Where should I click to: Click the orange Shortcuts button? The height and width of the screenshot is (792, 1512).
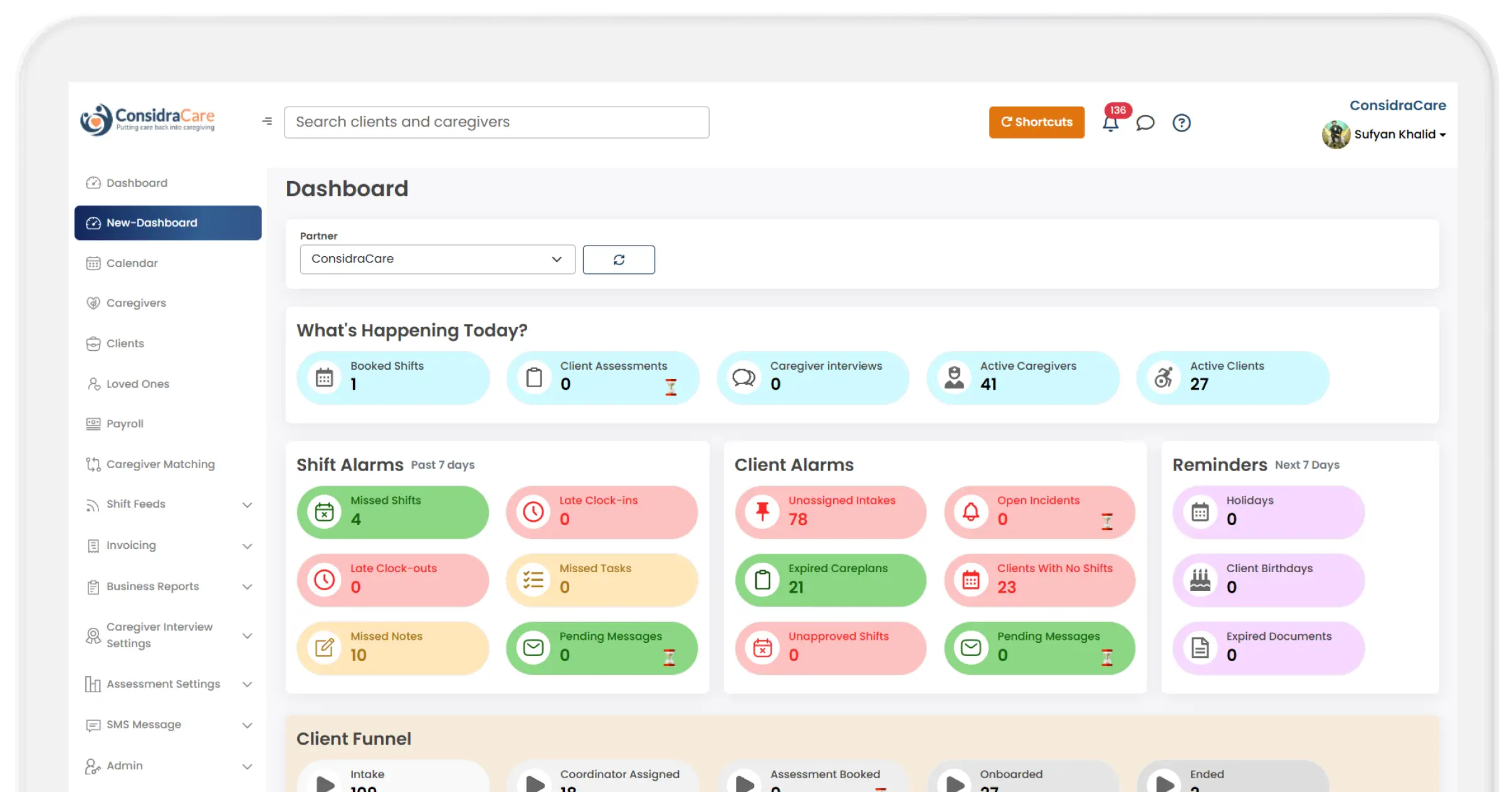click(1036, 122)
